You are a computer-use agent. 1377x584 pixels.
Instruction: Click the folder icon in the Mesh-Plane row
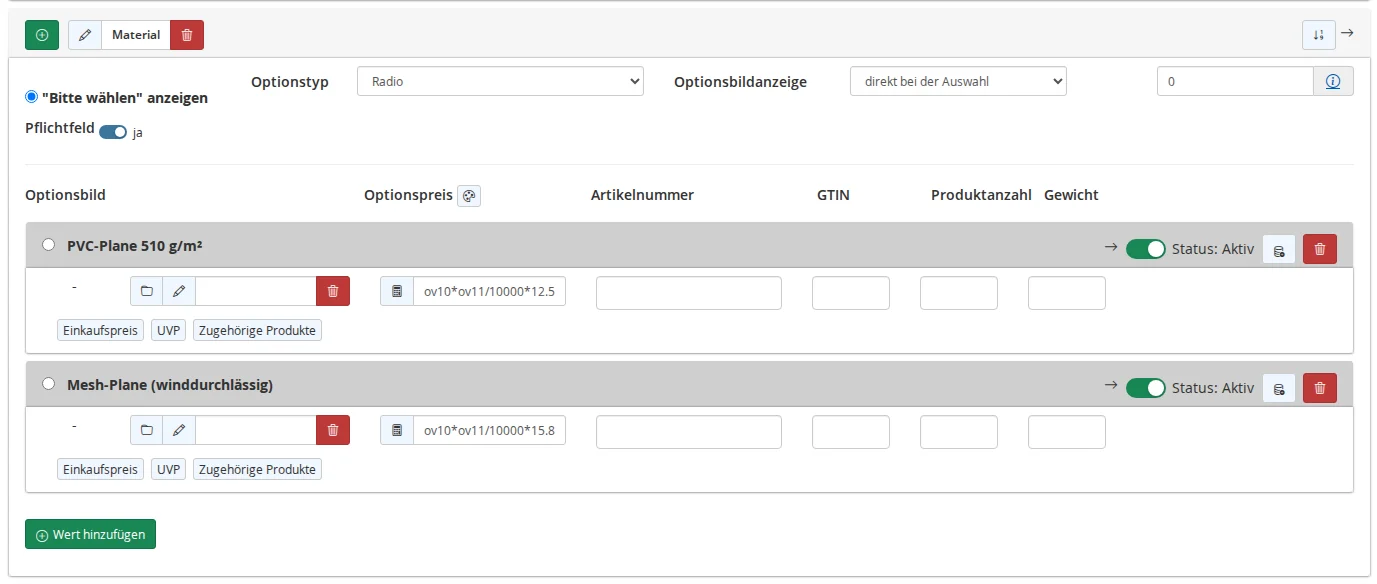pos(147,431)
